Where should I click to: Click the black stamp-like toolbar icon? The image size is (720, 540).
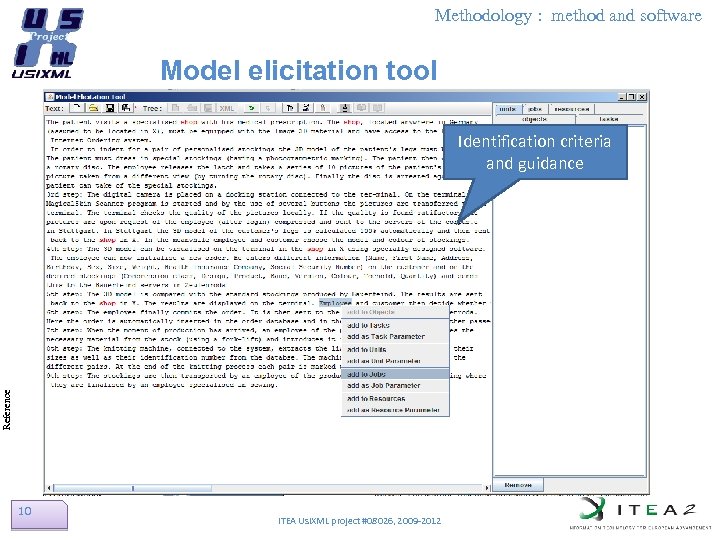coord(345,108)
